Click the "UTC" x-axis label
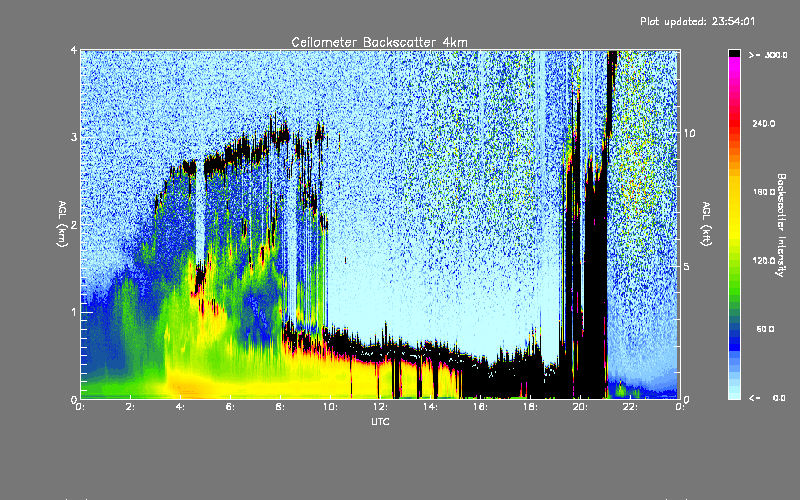Viewport: 800px width, 500px height. tap(380, 421)
